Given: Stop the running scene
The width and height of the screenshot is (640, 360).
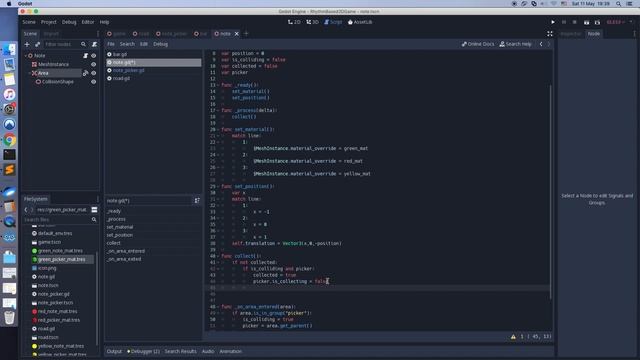Looking at the screenshot, I should [574, 22].
